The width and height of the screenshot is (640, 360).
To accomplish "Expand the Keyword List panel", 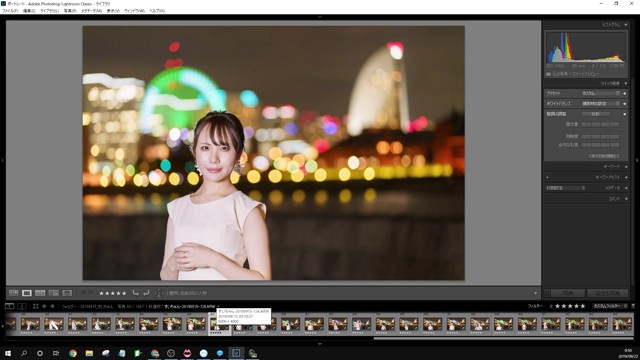I will pyautogui.click(x=626, y=177).
